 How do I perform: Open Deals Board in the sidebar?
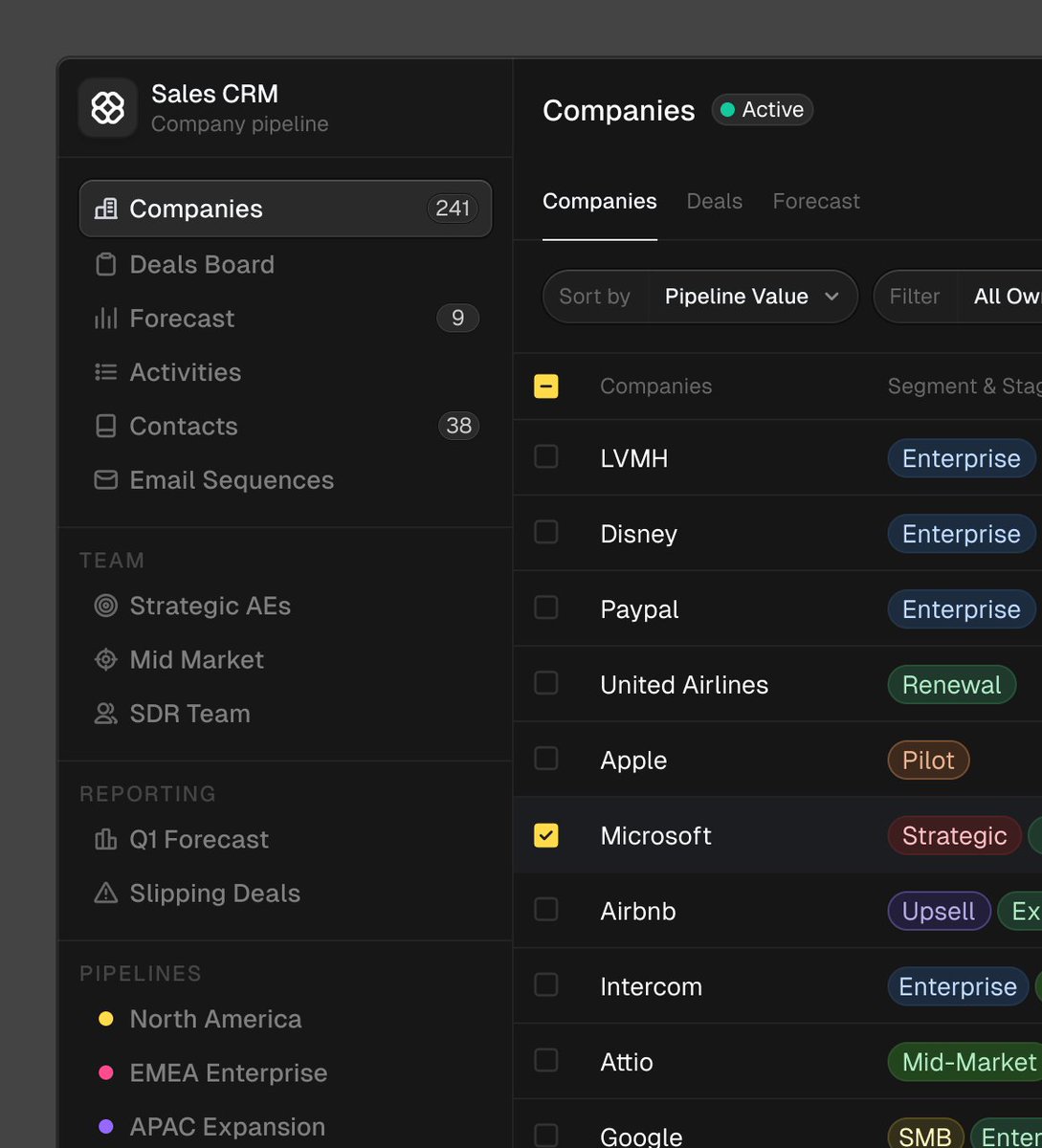click(285, 264)
